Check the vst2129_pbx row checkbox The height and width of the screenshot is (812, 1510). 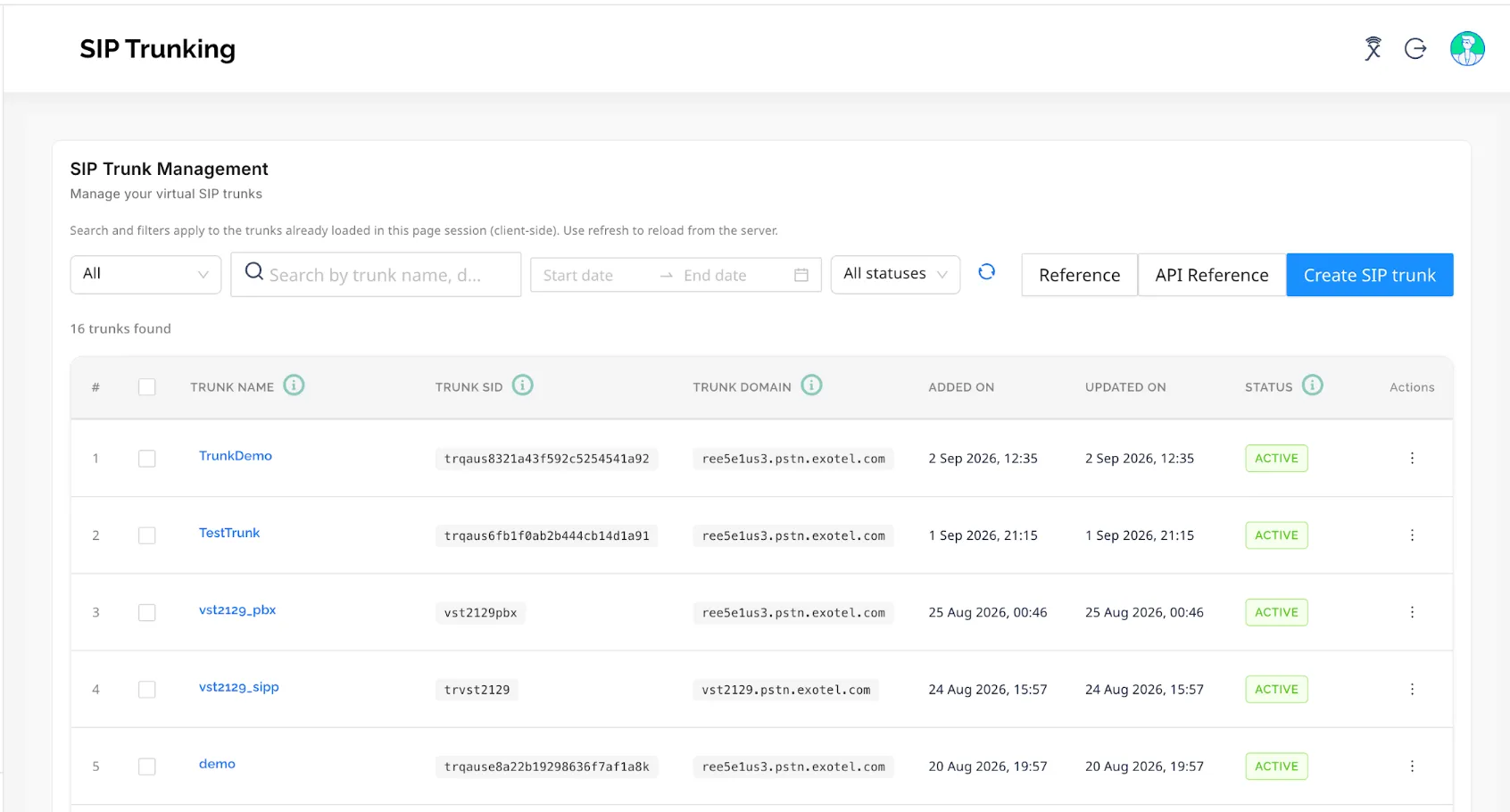click(x=147, y=612)
